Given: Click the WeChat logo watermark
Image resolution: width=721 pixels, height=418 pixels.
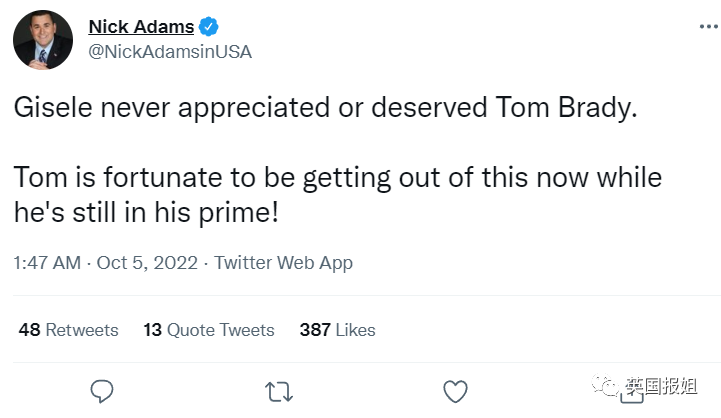Looking at the screenshot, I should [x=604, y=384].
